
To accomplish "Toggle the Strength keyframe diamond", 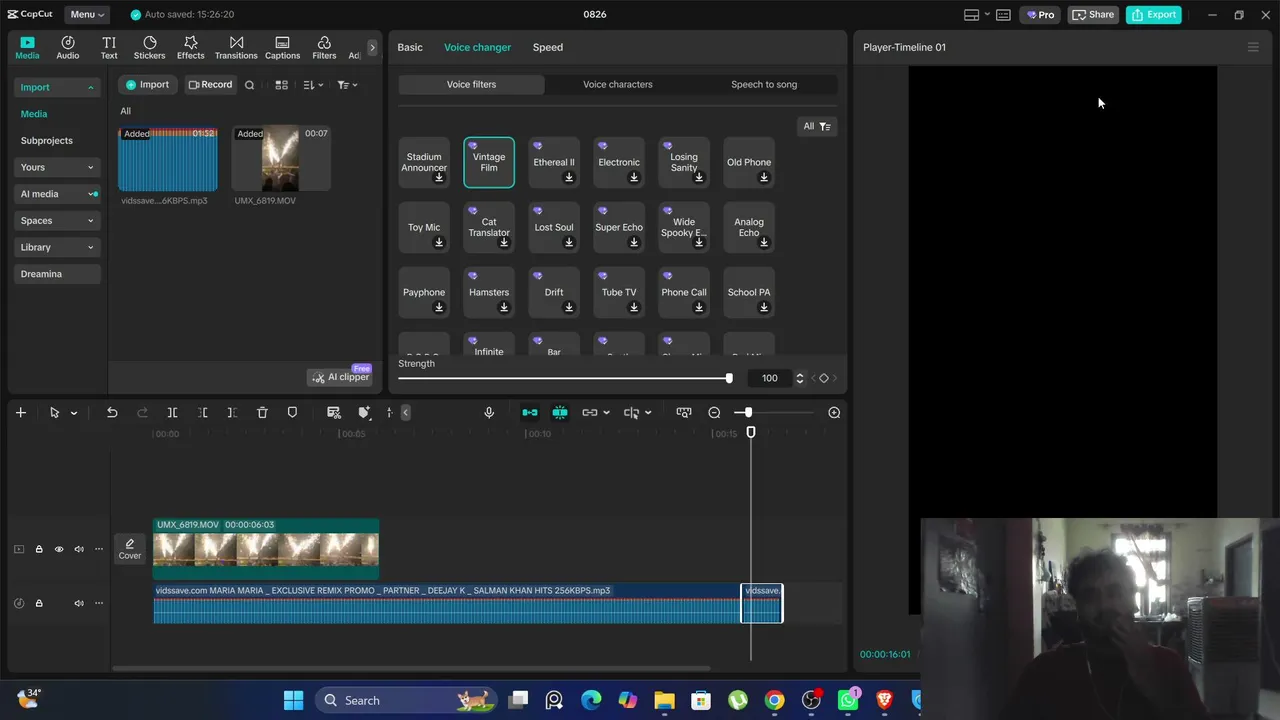I will click(x=824, y=378).
